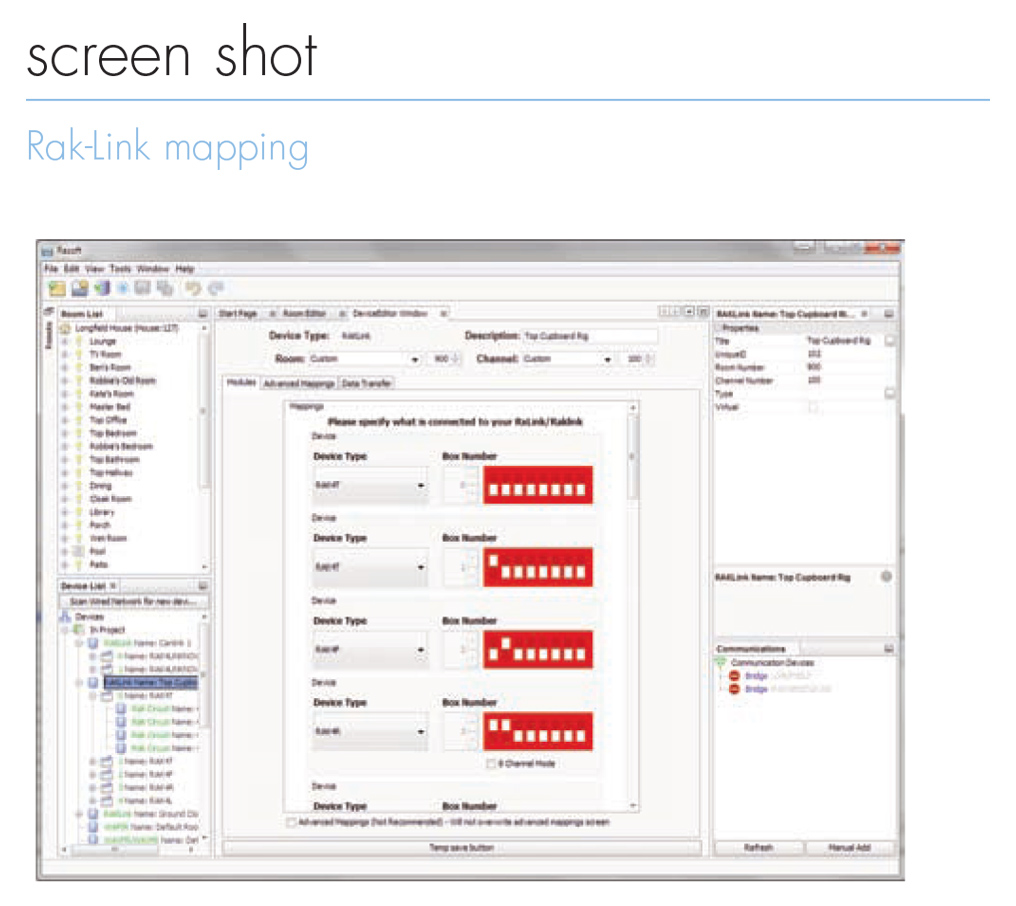Open the Tools menu

121,268
